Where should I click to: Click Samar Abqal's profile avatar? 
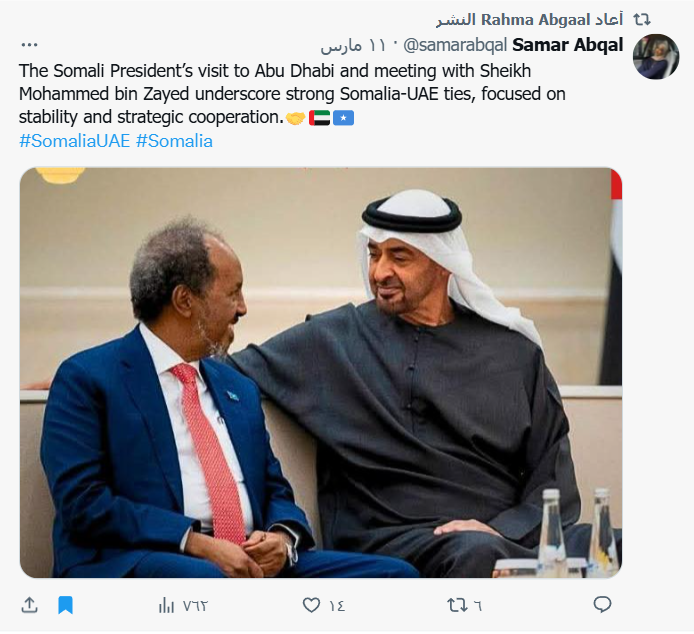[656, 56]
